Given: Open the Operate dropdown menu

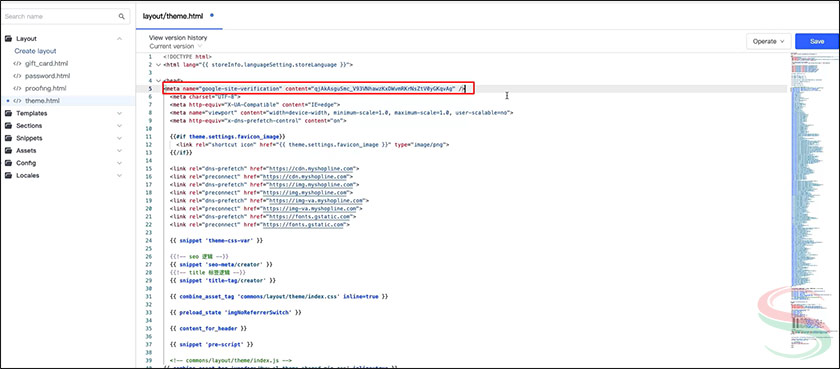Looking at the screenshot, I should pyautogui.click(x=768, y=41).
